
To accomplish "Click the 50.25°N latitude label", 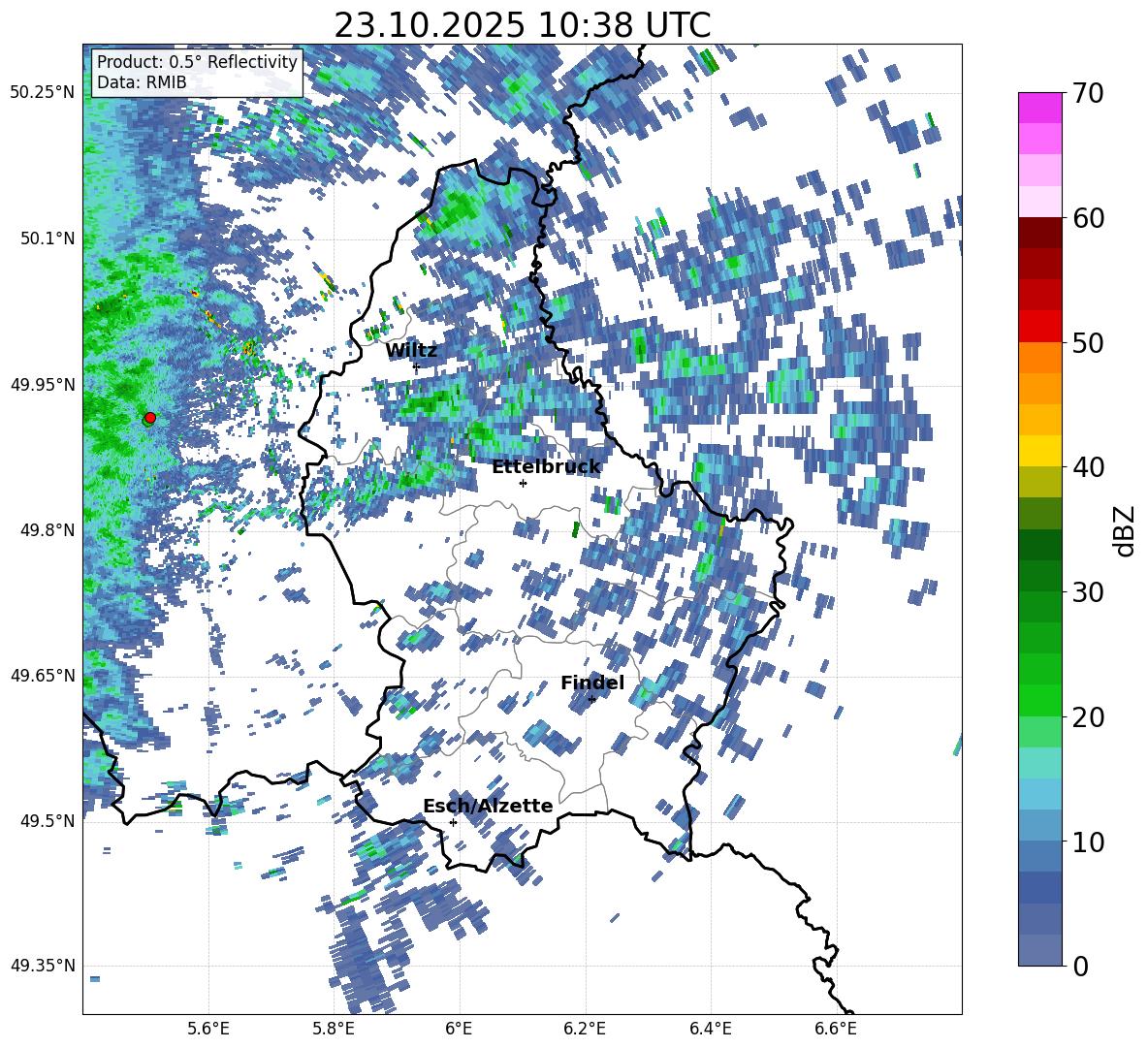I will point(43,93).
